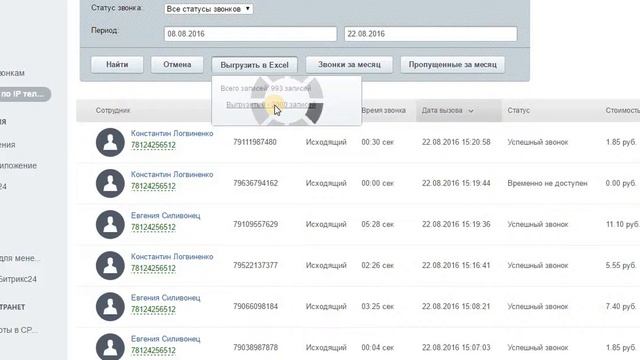
Task: Click Выгрузить в Excel button
Action: click(x=254, y=64)
